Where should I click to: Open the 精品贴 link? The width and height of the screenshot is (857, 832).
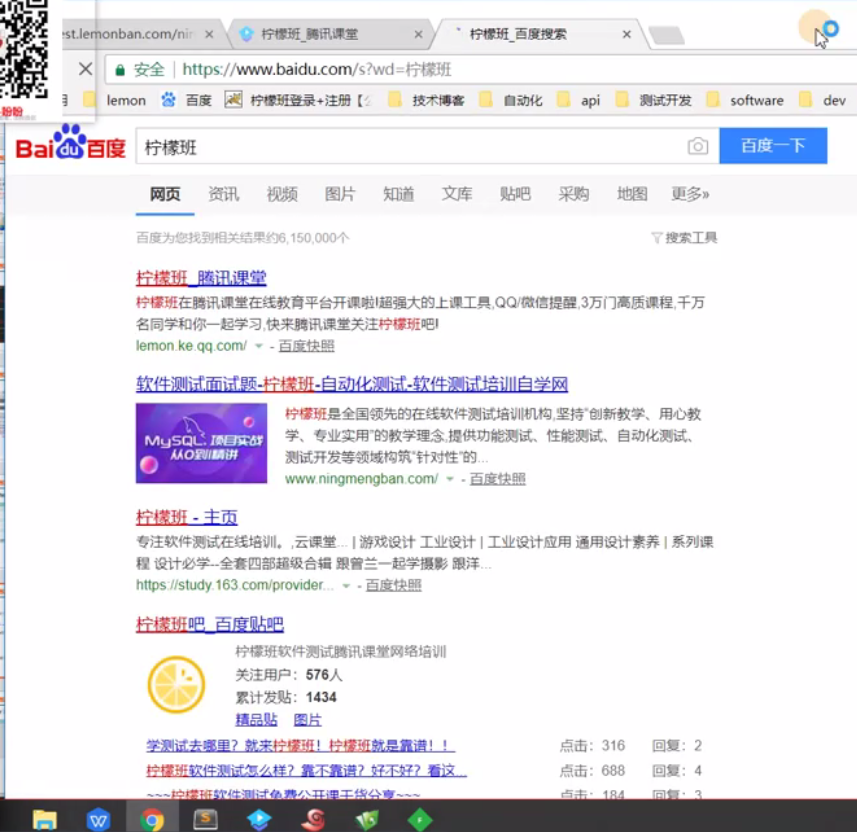coord(256,719)
